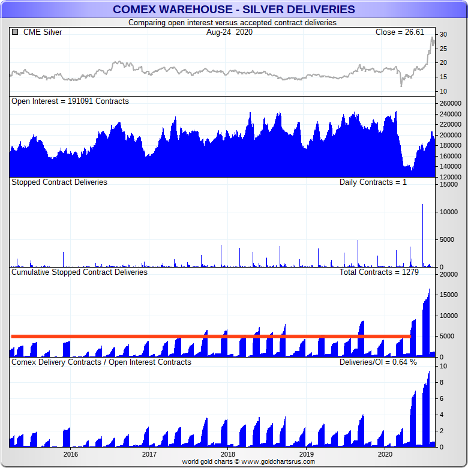The width and height of the screenshot is (468, 468).
Task: Open the www.goldchartsrus.com footer link
Action: 278,462
